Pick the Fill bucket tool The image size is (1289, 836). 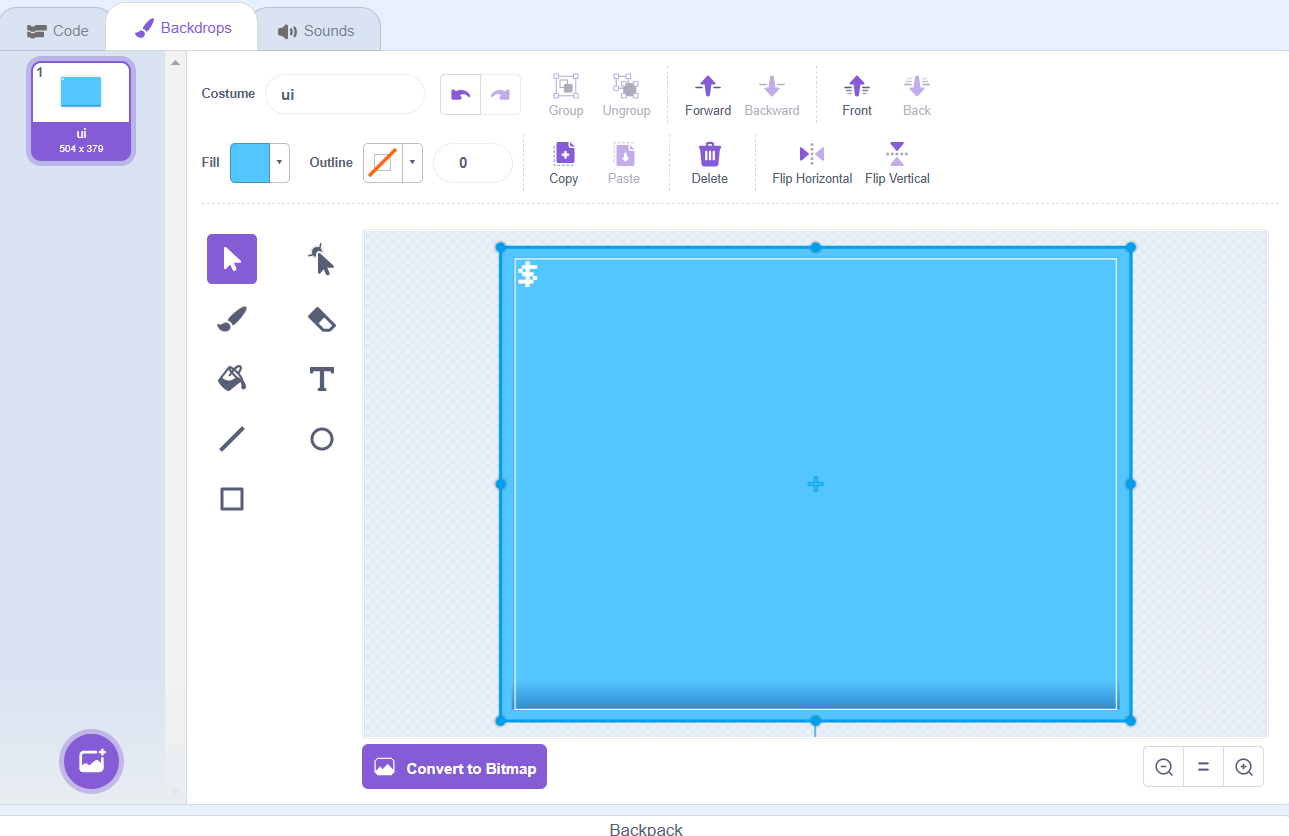232,379
